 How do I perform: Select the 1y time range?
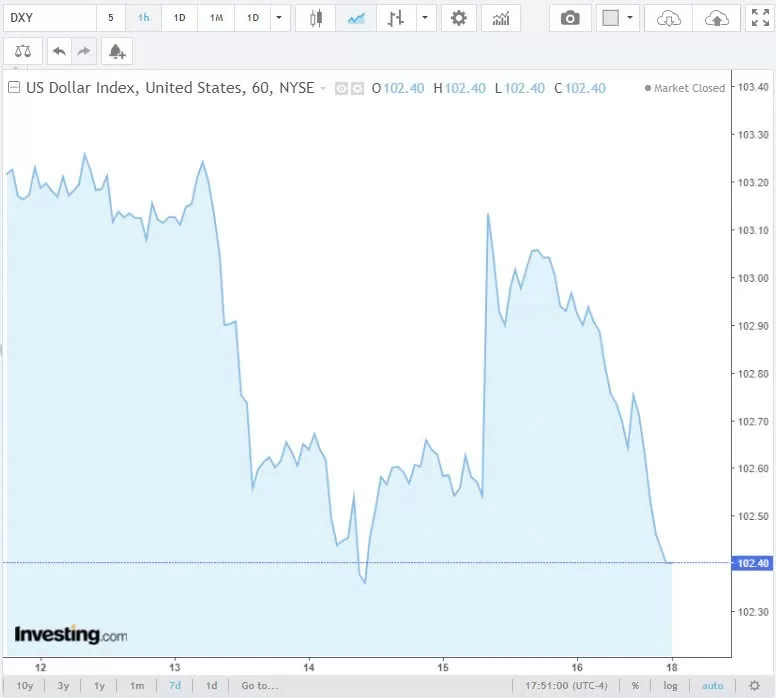pyautogui.click(x=99, y=686)
